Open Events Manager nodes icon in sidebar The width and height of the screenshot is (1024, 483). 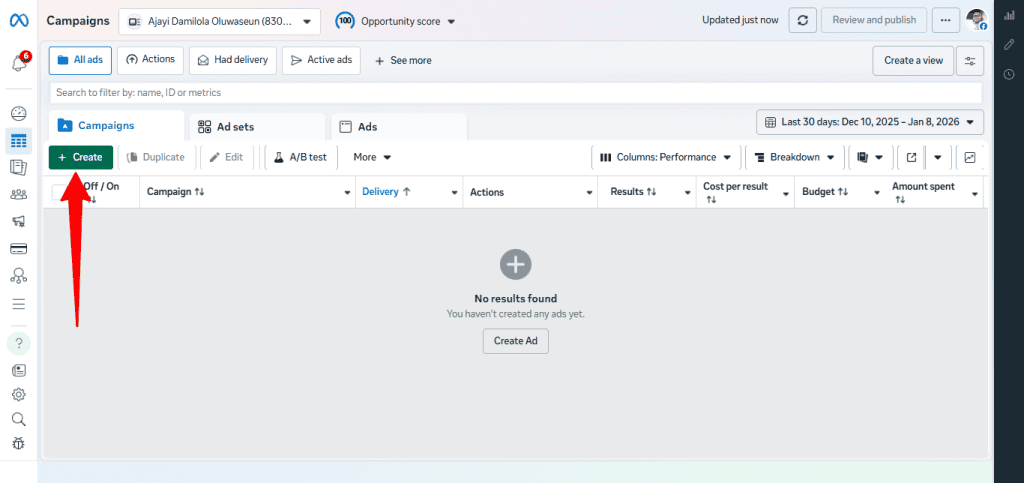[19, 275]
